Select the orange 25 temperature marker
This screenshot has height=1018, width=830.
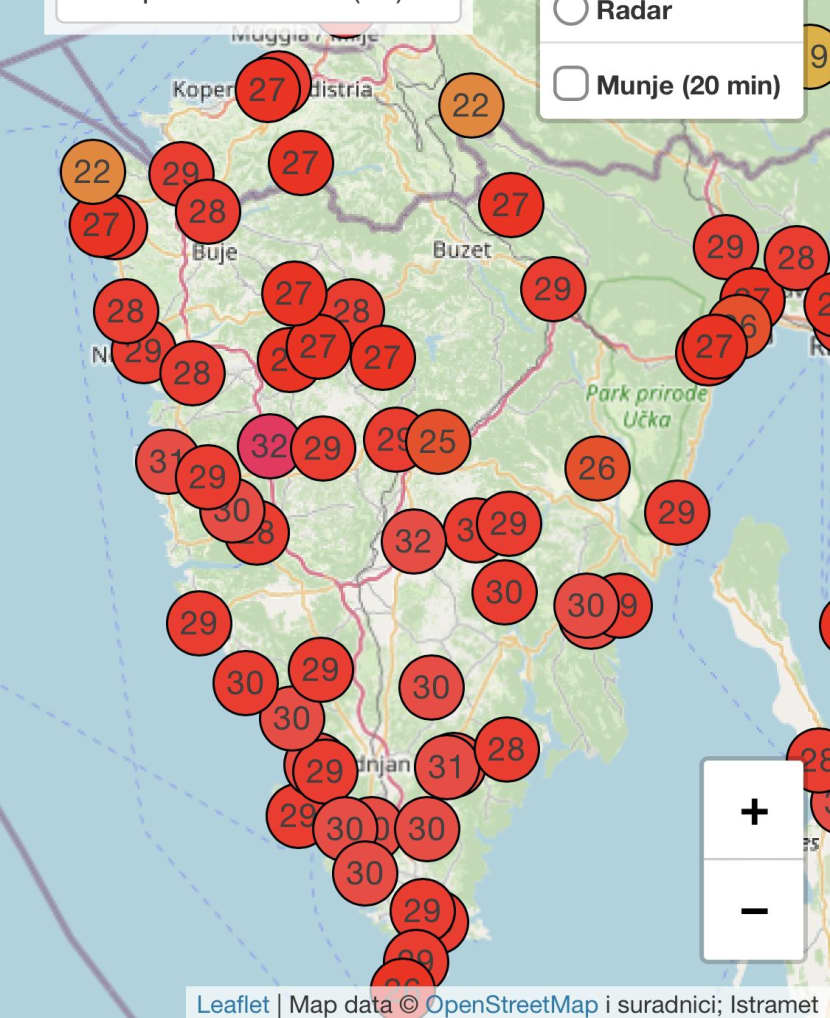pos(438,441)
